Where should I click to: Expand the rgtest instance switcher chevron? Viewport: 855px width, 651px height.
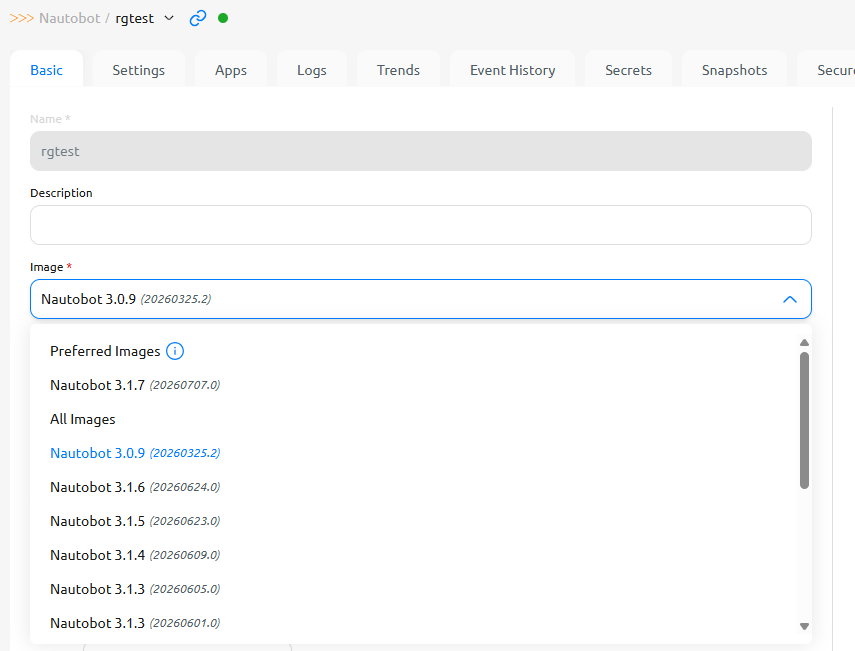[169, 18]
